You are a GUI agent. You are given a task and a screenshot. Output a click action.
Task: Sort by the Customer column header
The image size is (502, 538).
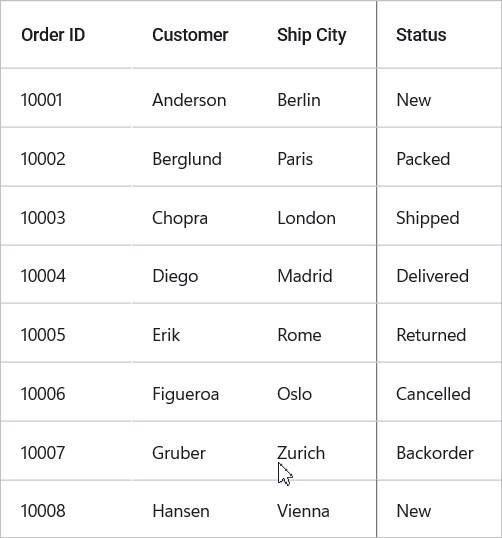click(x=194, y=35)
